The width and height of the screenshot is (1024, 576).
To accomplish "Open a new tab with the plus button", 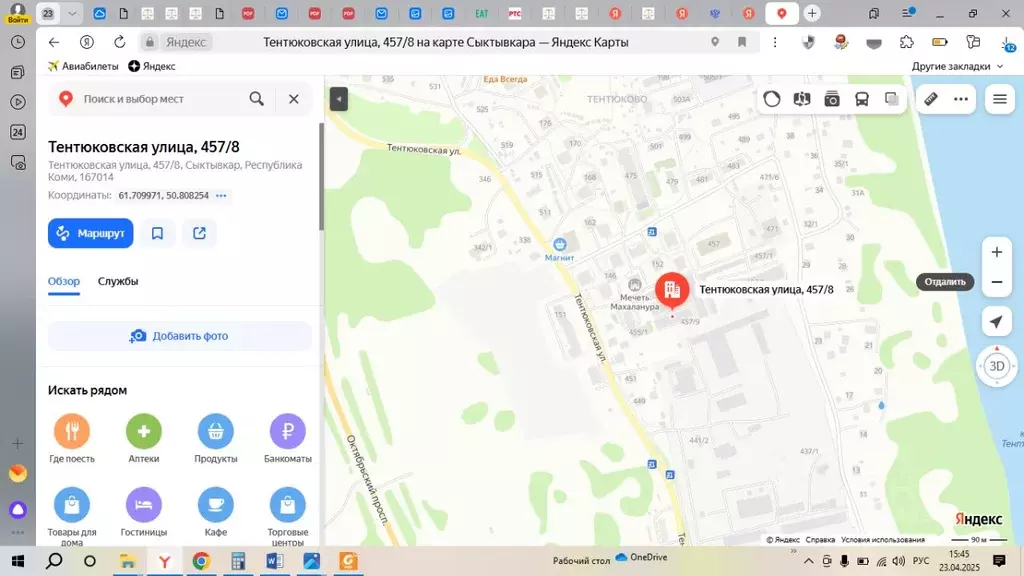I will (x=812, y=13).
